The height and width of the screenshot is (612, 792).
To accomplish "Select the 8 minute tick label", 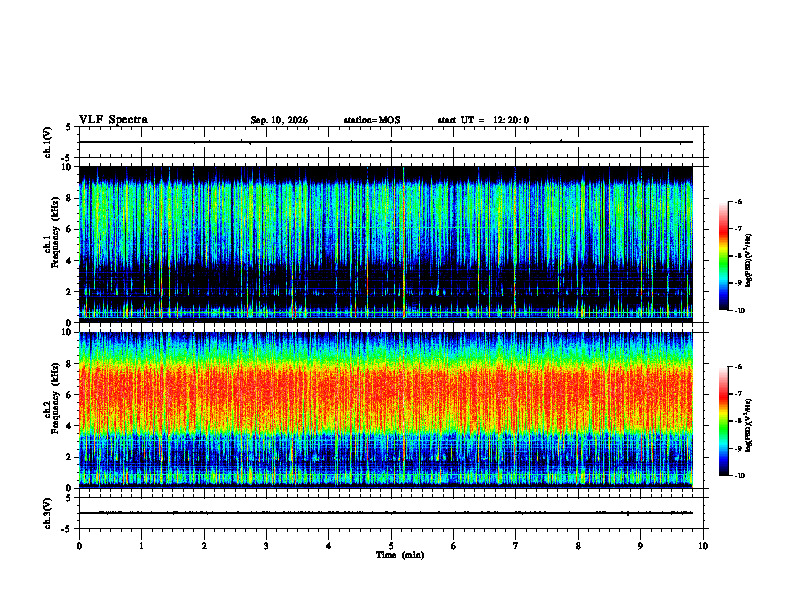I will pyautogui.click(x=578, y=546).
